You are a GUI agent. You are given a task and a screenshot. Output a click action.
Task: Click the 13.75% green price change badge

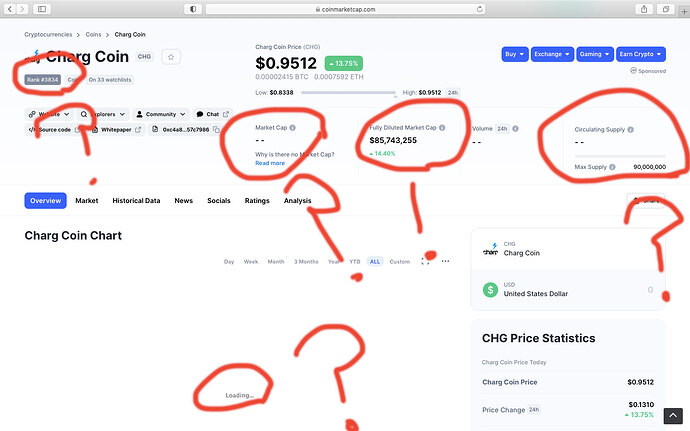click(x=344, y=63)
